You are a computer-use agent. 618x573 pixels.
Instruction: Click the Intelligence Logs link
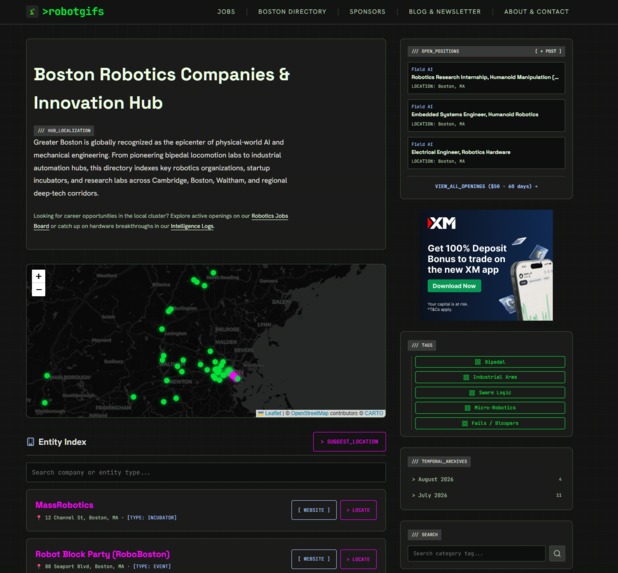pyautogui.click(x=192, y=226)
